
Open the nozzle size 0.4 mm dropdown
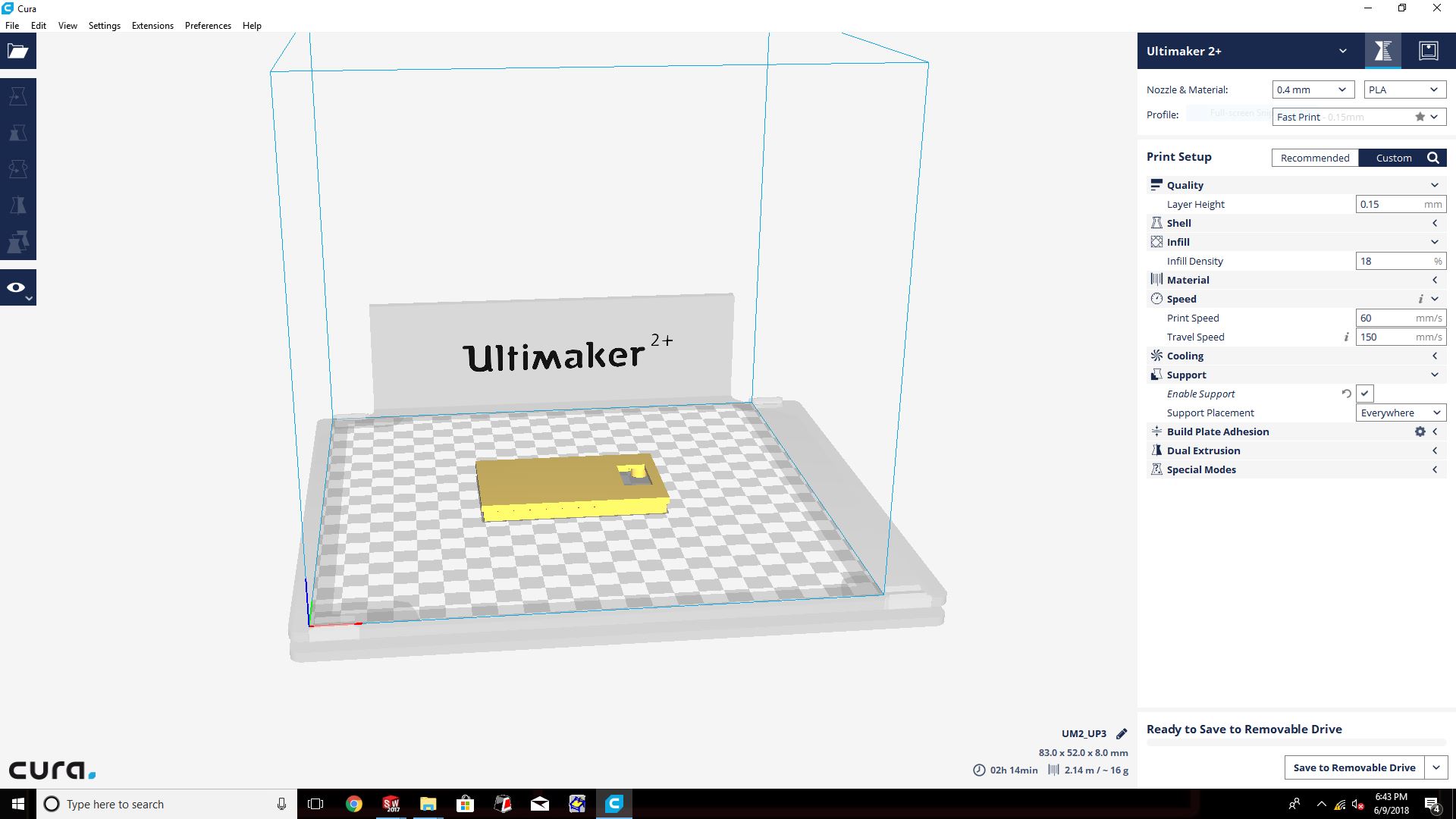(1313, 89)
